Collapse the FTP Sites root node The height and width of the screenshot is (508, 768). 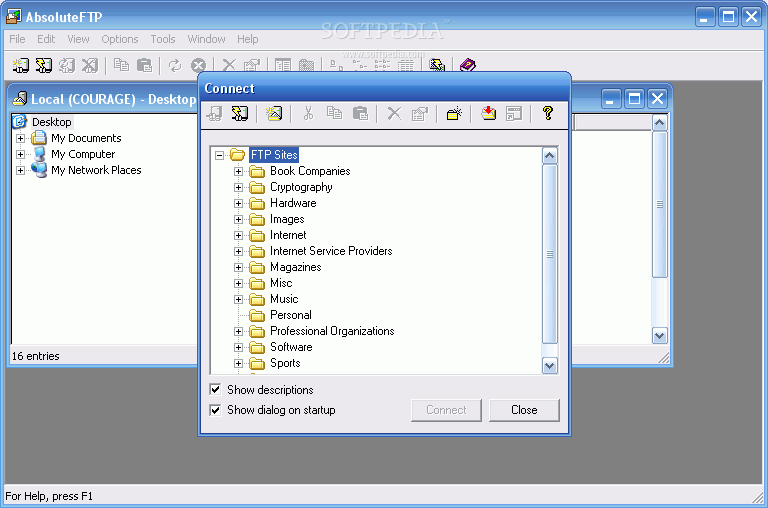click(219, 155)
